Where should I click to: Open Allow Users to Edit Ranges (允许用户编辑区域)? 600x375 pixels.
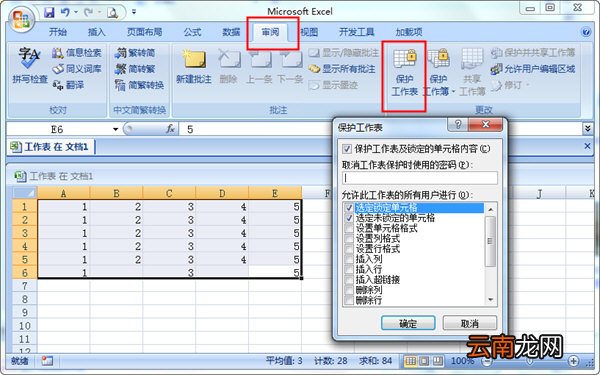click(x=533, y=69)
